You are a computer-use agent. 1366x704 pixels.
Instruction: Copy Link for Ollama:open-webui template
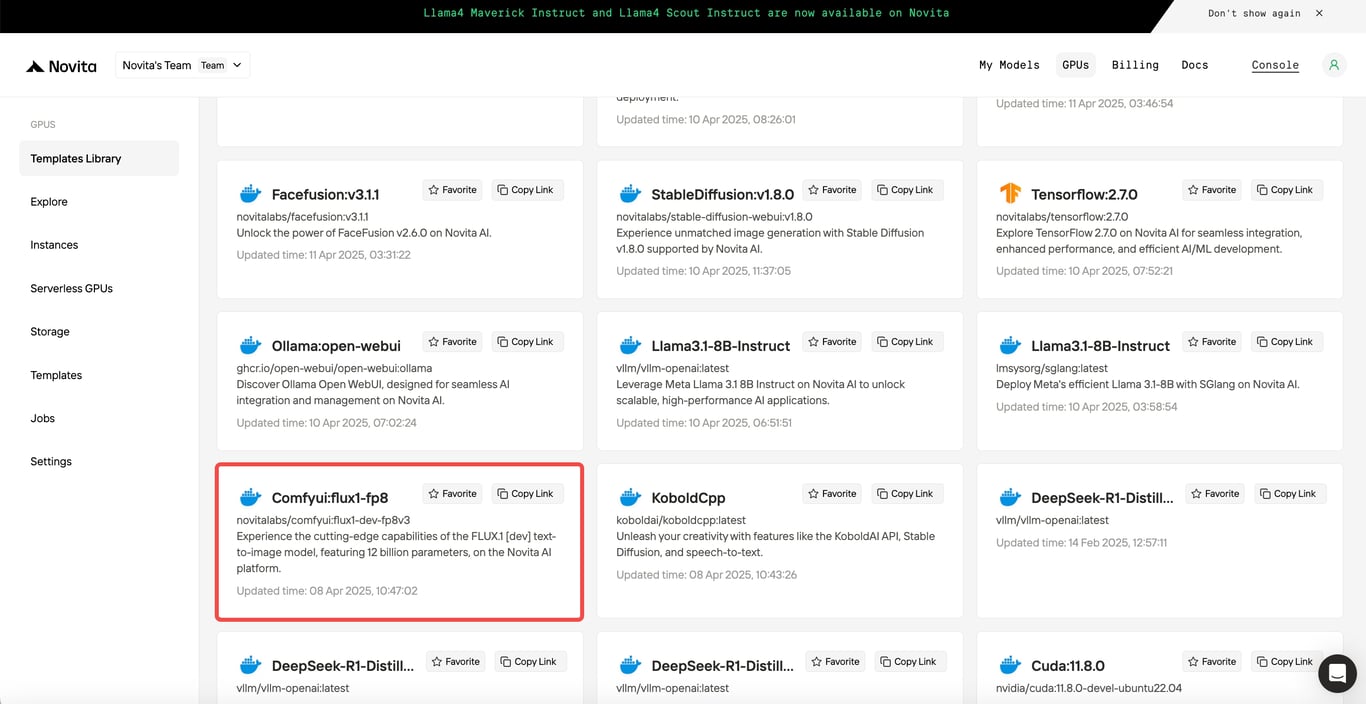pyautogui.click(x=525, y=342)
